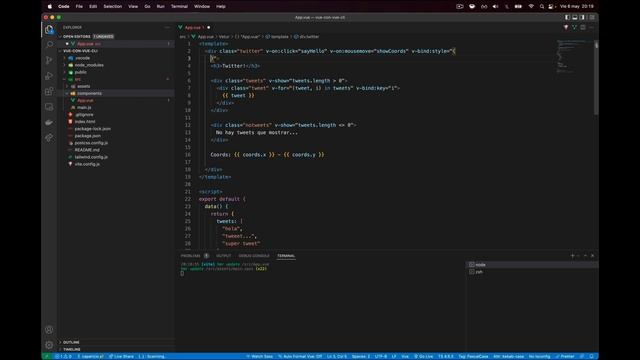Switch to the Output panel tab
Screen dimensions: 640x360
pos(223,256)
